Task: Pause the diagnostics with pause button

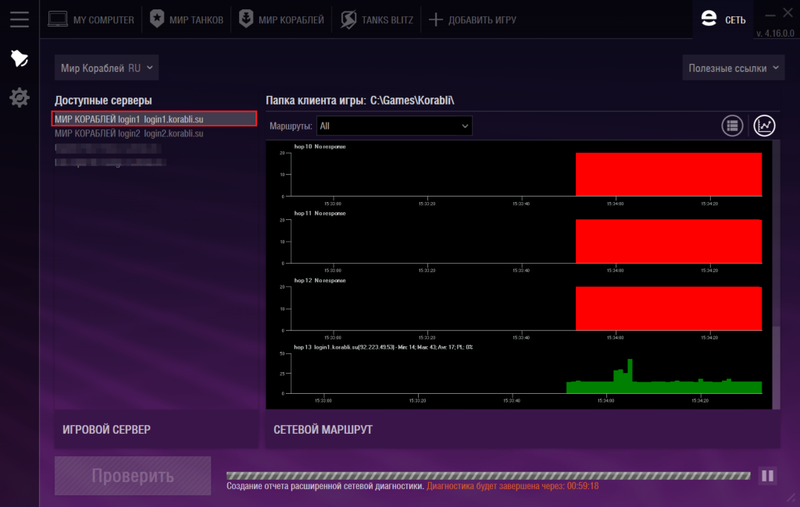Action: [767, 476]
